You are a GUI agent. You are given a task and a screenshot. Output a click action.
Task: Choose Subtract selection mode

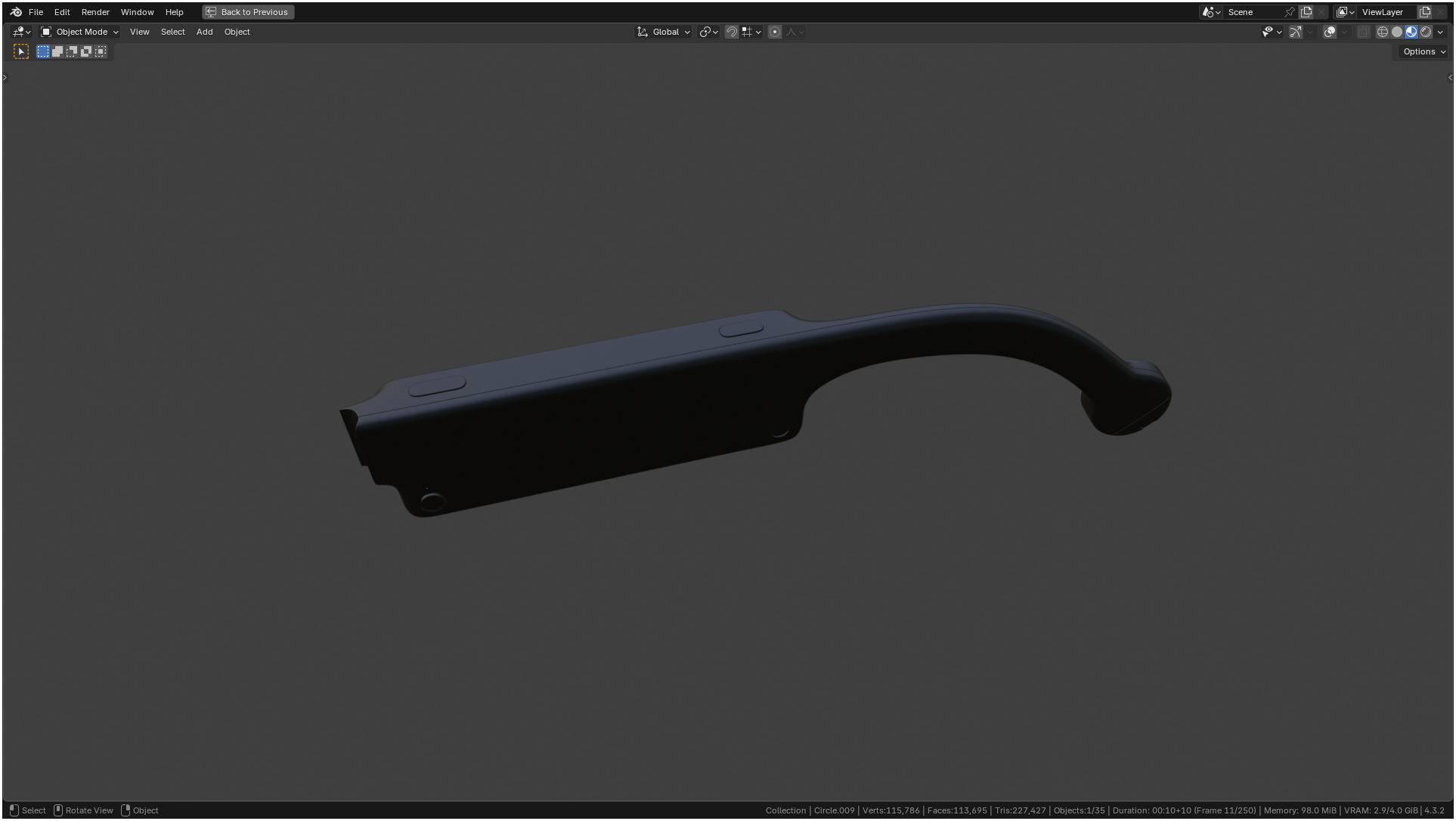[x=72, y=51]
